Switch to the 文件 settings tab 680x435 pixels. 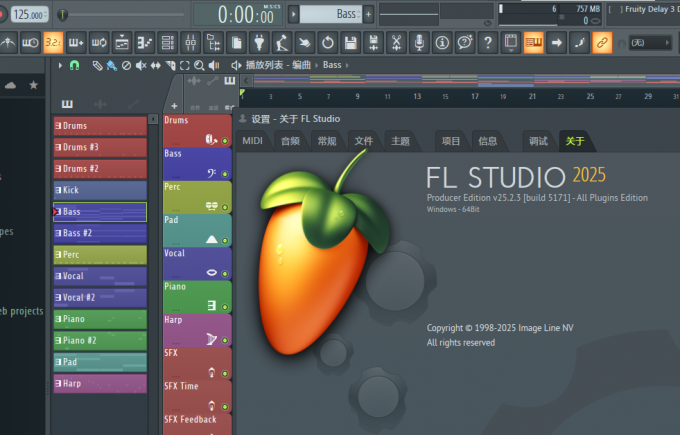[363, 141]
